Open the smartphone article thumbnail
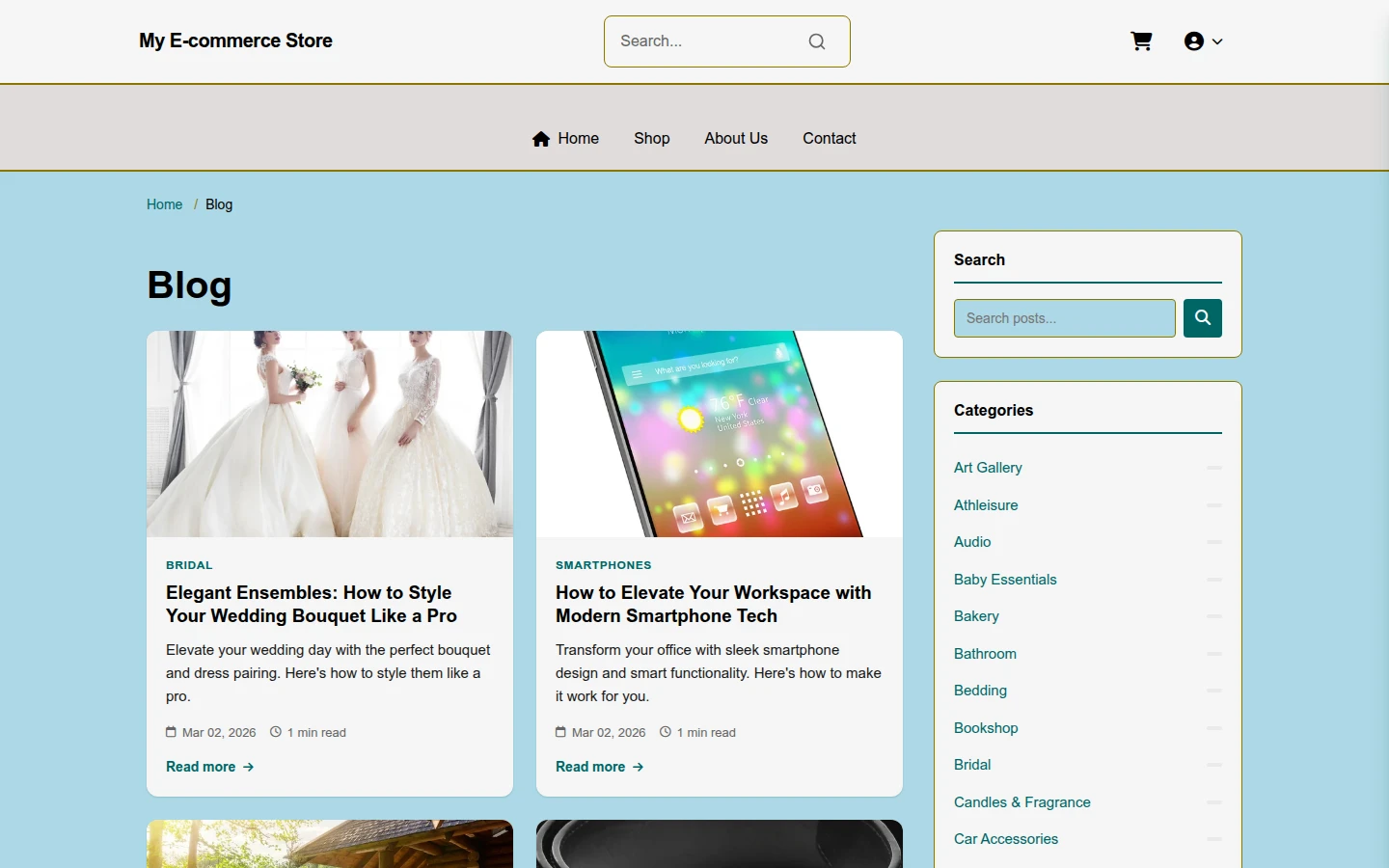This screenshot has height=868, width=1389. coord(720,434)
